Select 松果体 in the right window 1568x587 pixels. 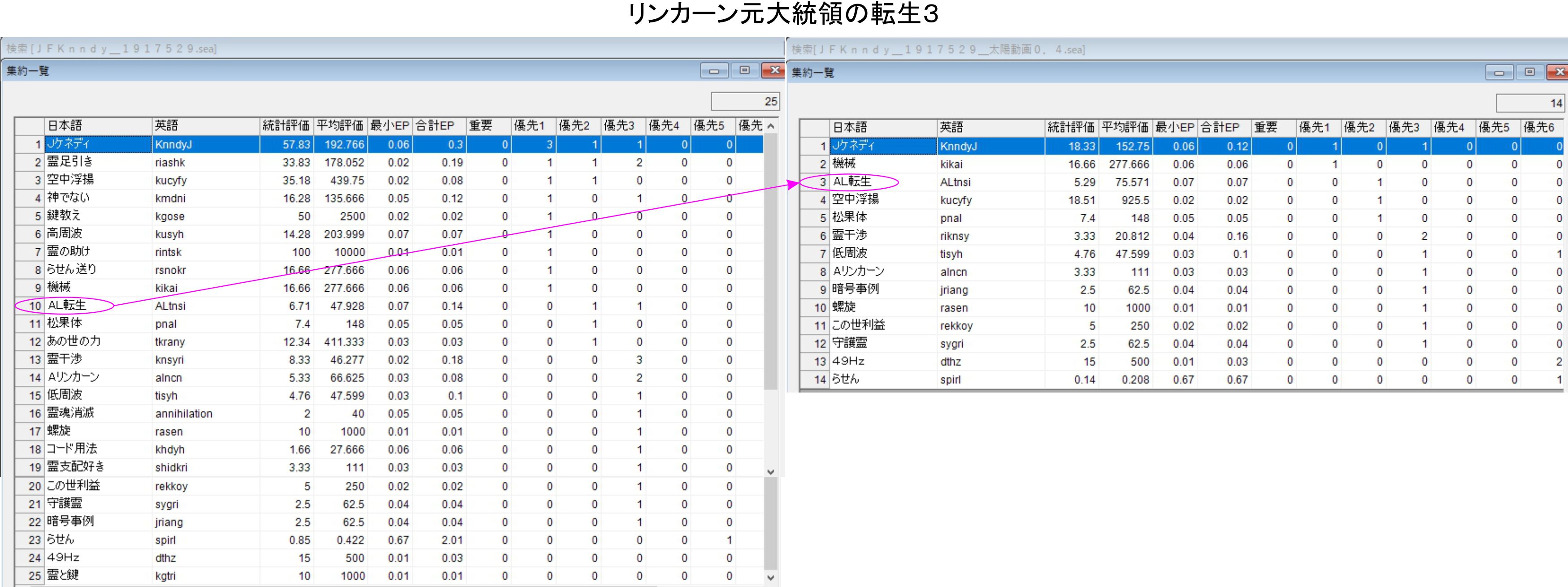click(1182, 218)
